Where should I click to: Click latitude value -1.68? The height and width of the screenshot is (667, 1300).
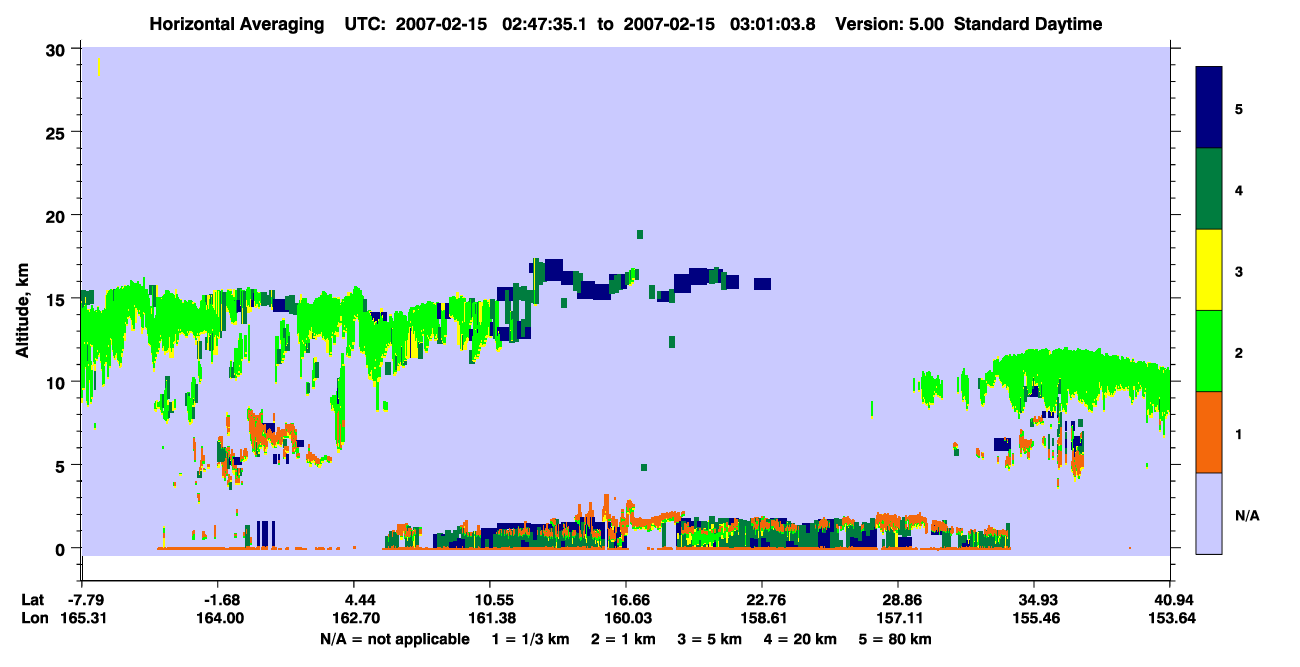[219, 600]
